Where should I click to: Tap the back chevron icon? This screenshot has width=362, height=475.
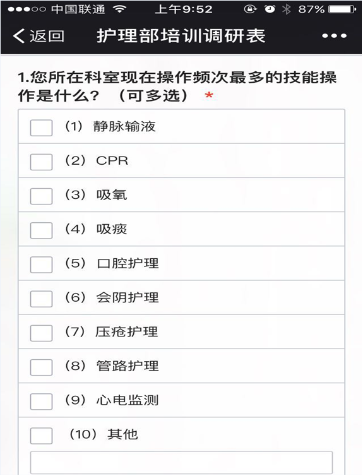tap(19, 36)
